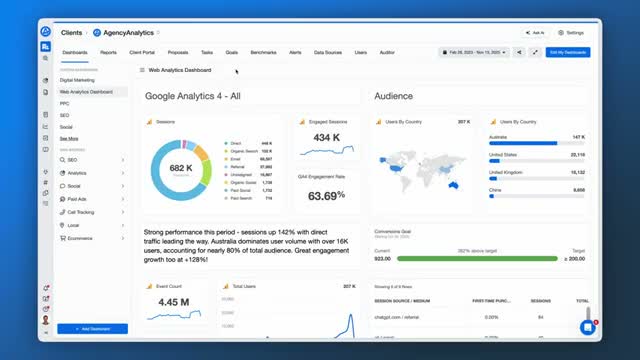Click the Edit My Dashboards button
Screen dimensions: 640x360
click(568, 52)
